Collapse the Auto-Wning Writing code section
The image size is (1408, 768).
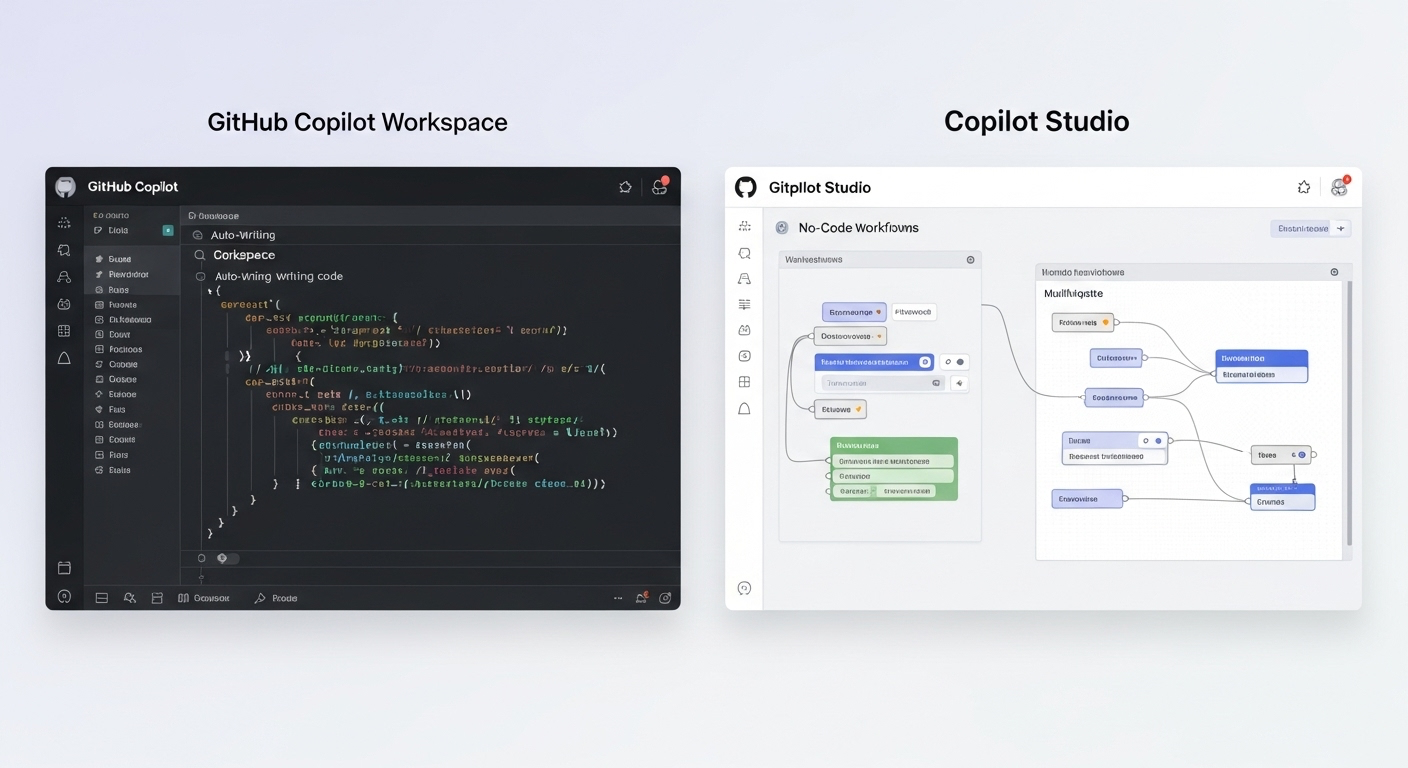[200, 276]
